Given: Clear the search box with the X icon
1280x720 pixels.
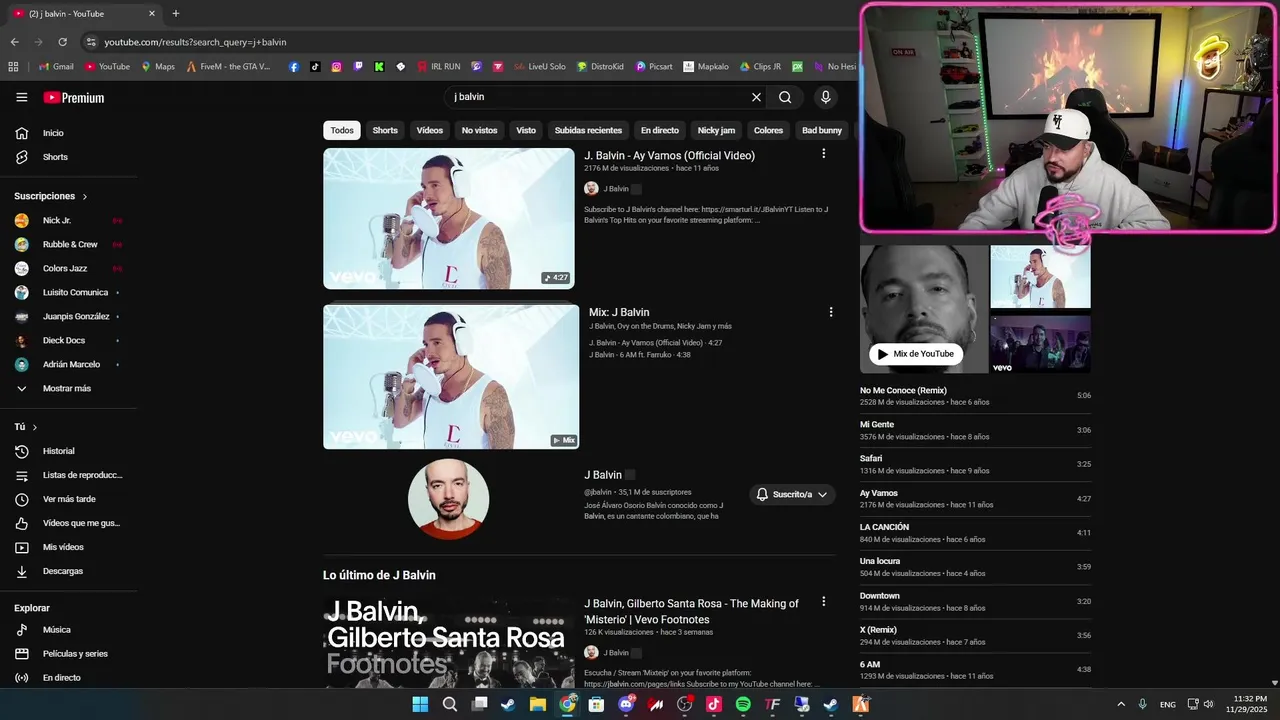Looking at the screenshot, I should (x=756, y=97).
